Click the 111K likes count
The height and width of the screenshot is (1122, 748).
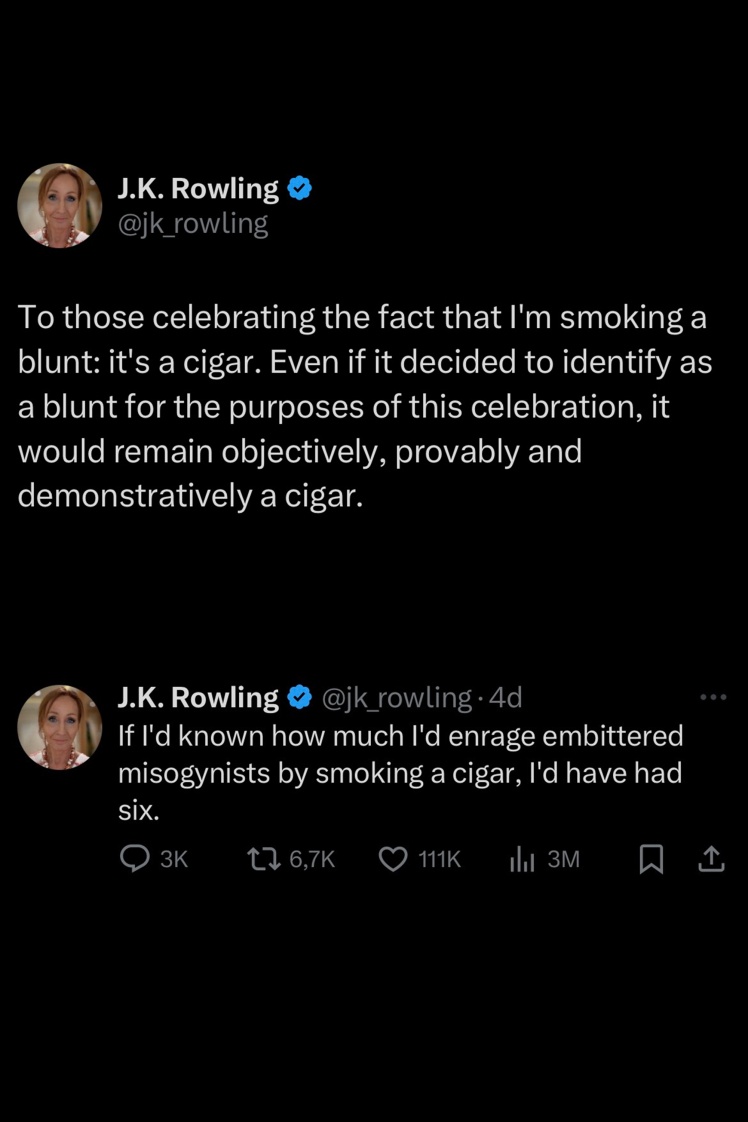[x=438, y=859]
